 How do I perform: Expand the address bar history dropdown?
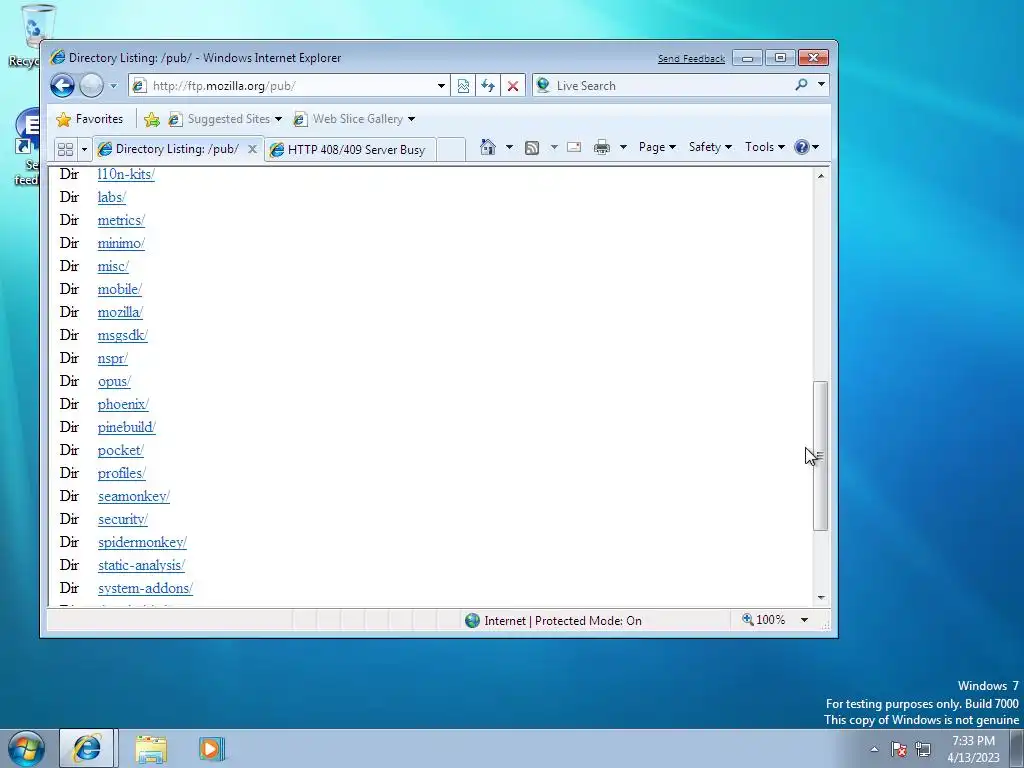(441, 86)
